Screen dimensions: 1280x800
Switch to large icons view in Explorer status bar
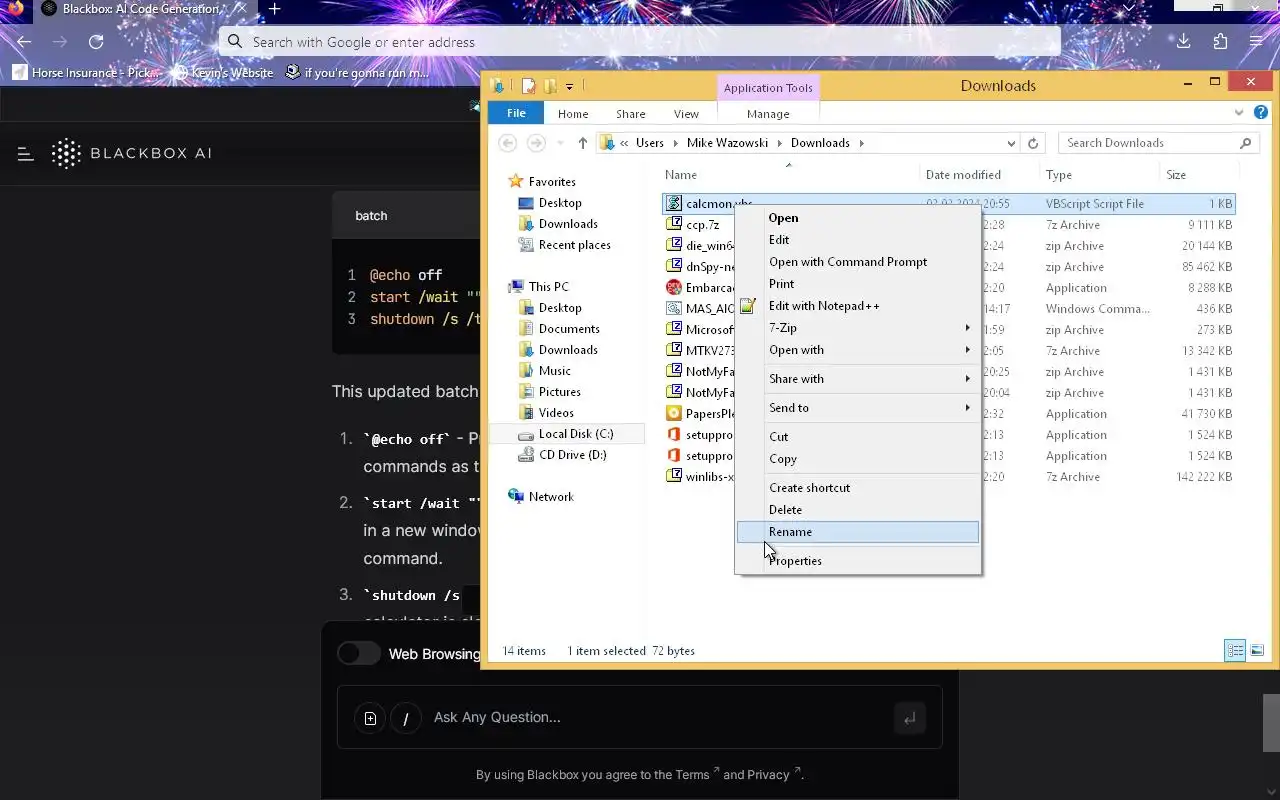[1257, 650]
